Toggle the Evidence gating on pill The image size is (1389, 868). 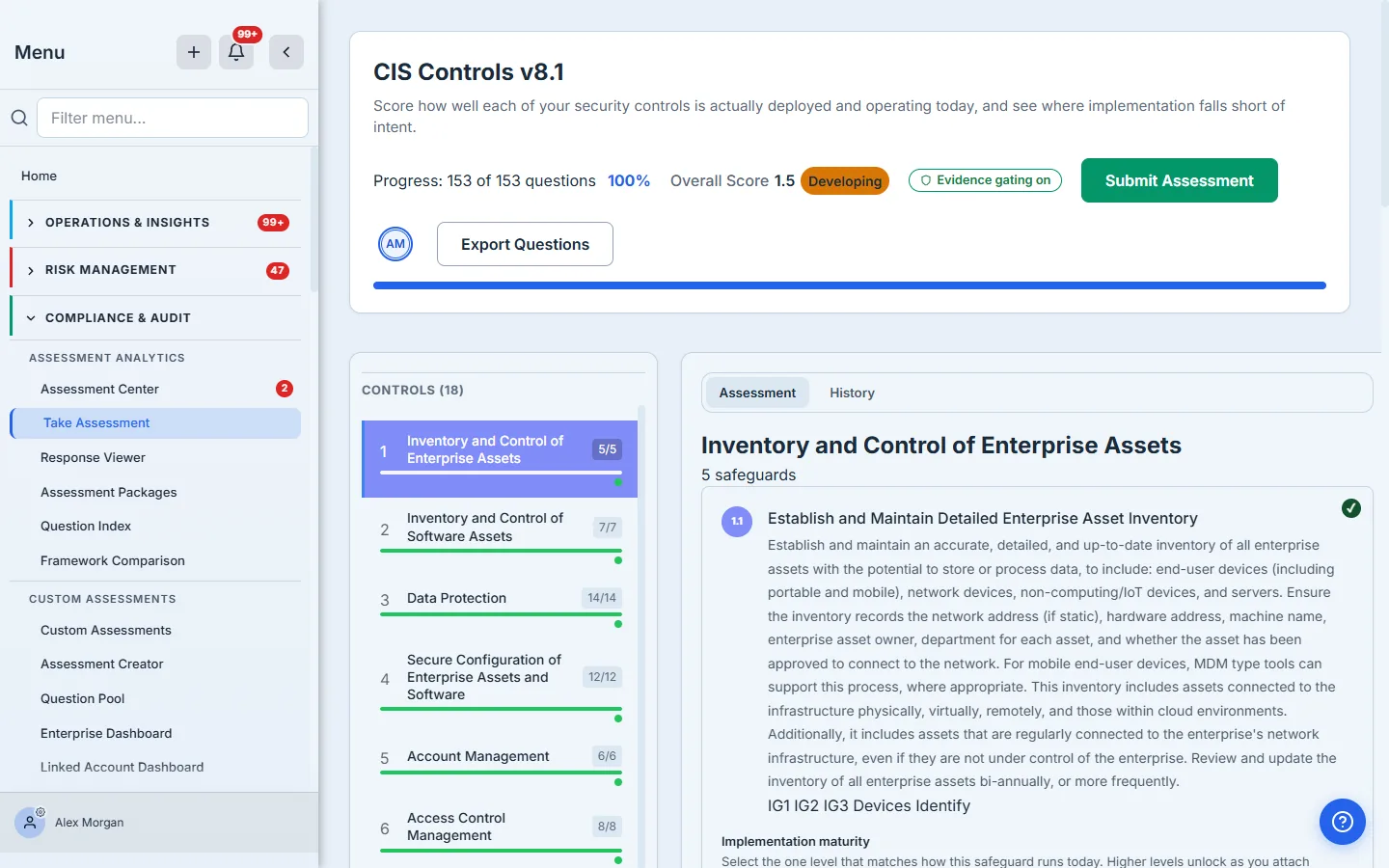point(985,180)
